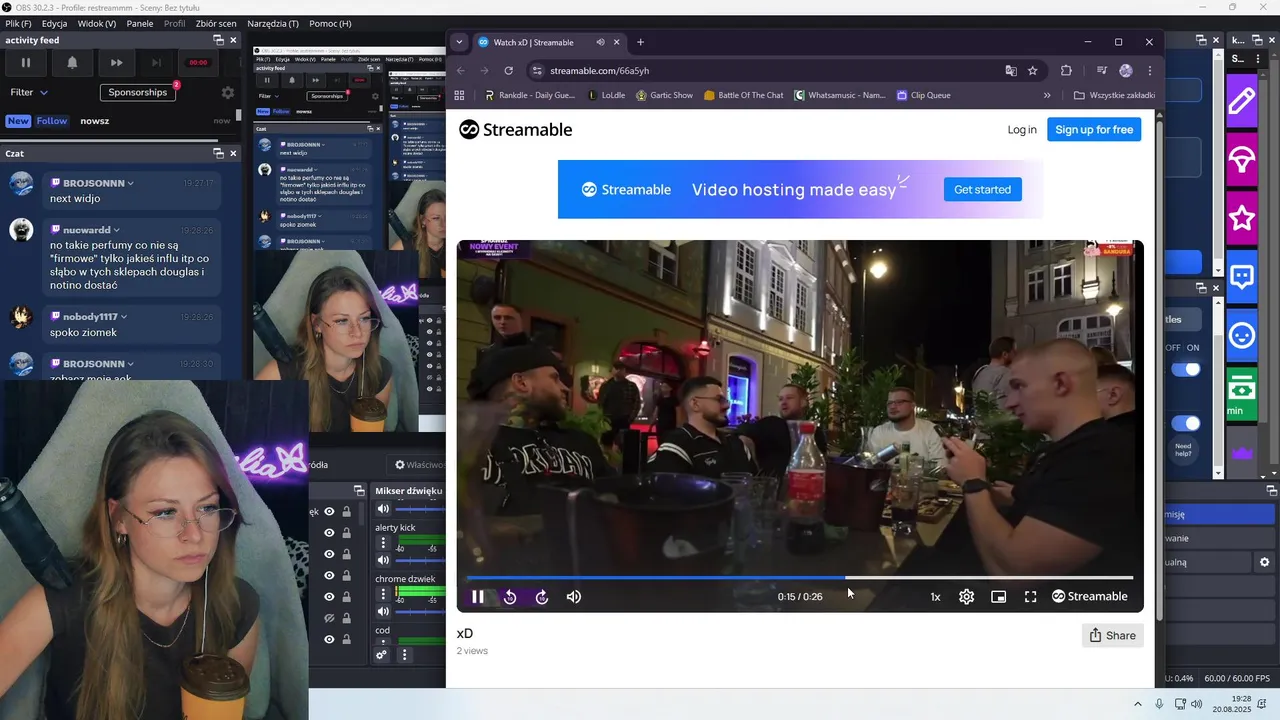This screenshot has width=1280, height=720.
Task: Pop out the activity feed dock
Action: [x=218, y=40]
